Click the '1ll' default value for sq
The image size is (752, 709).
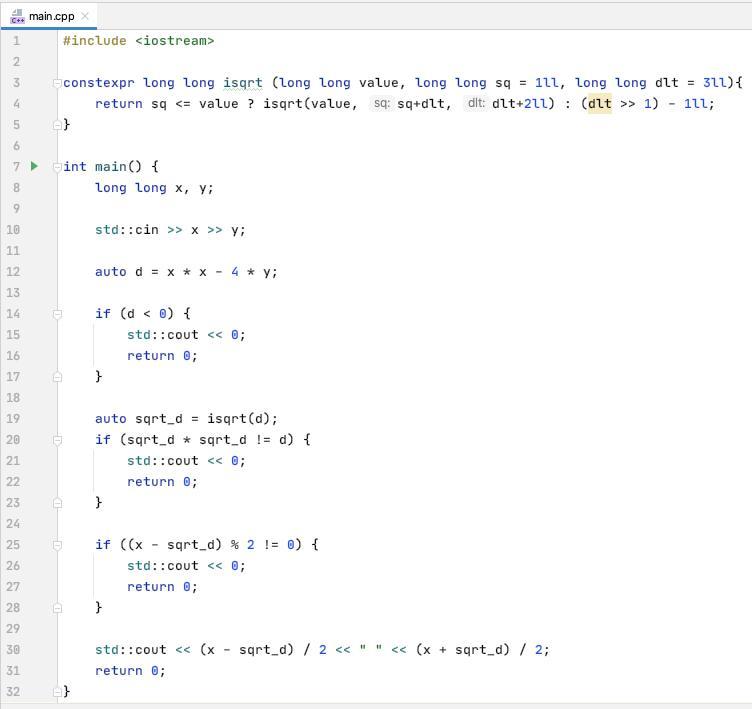coord(546,83)
